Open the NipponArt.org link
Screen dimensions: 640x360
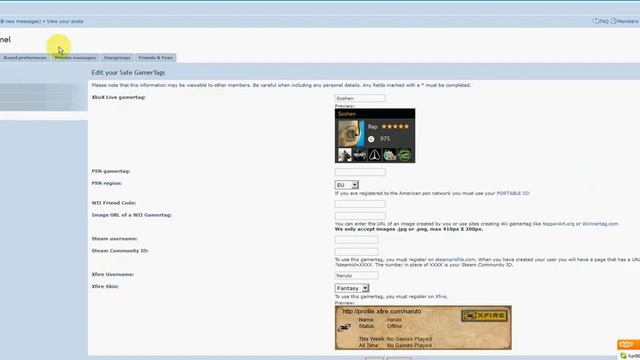tap(558, 224)
